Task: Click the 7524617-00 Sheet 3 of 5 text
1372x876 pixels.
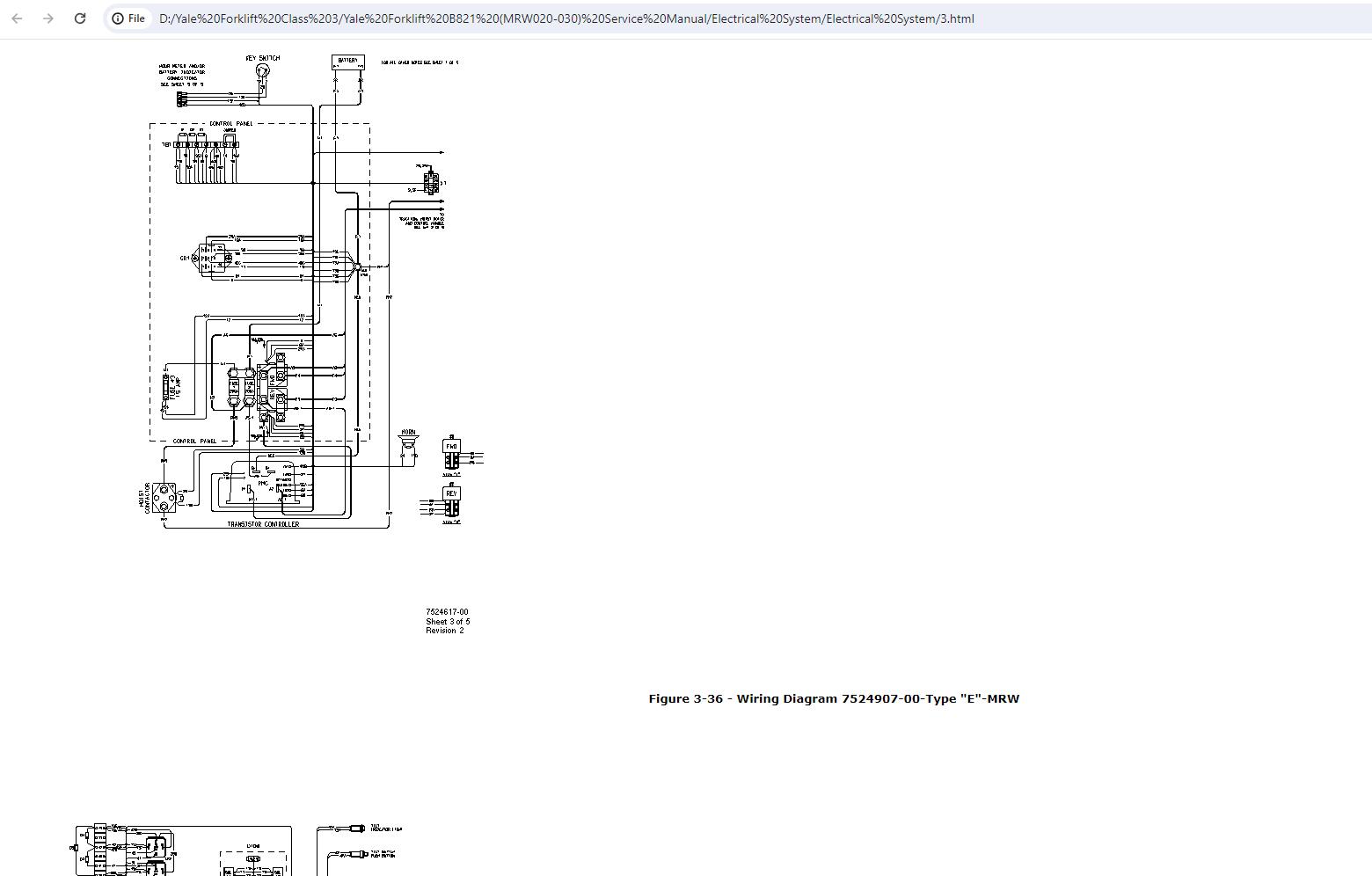Action: 448,621
